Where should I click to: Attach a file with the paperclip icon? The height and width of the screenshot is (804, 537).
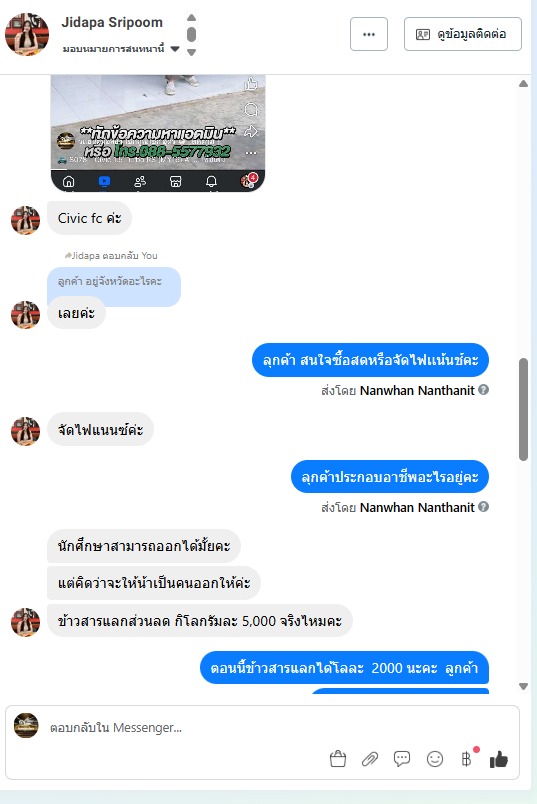coord(370,759)
